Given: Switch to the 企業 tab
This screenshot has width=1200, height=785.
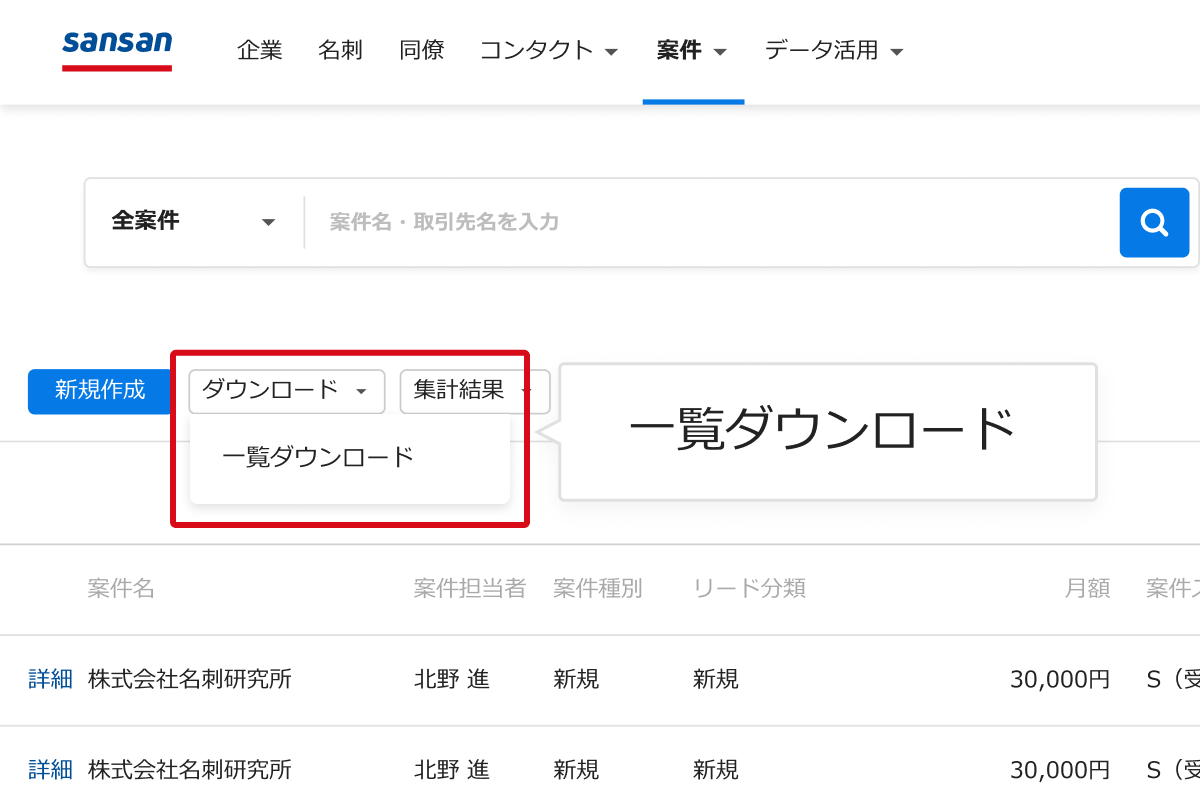Looking at the screenshot, I should 260,50.
